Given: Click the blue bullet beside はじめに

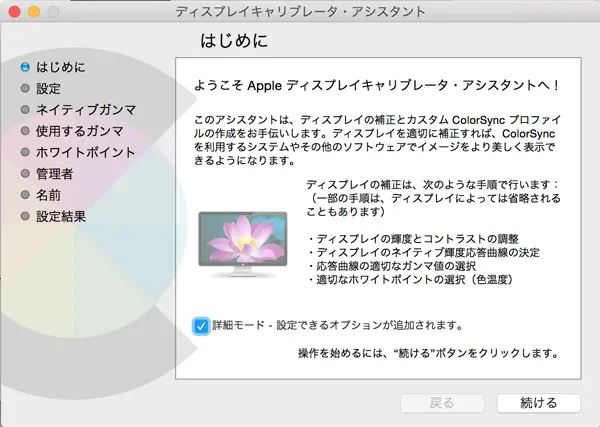Looking at the screenshot, I should (25, 67).
